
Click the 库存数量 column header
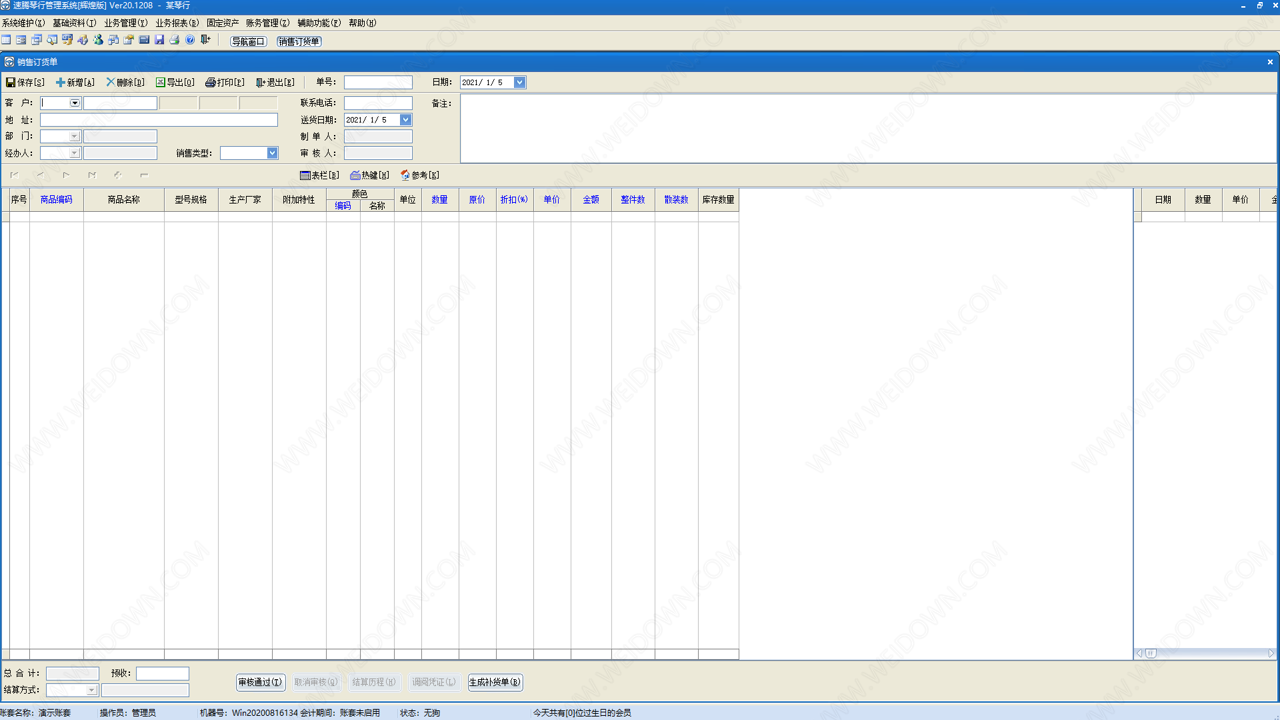(718, 200)
